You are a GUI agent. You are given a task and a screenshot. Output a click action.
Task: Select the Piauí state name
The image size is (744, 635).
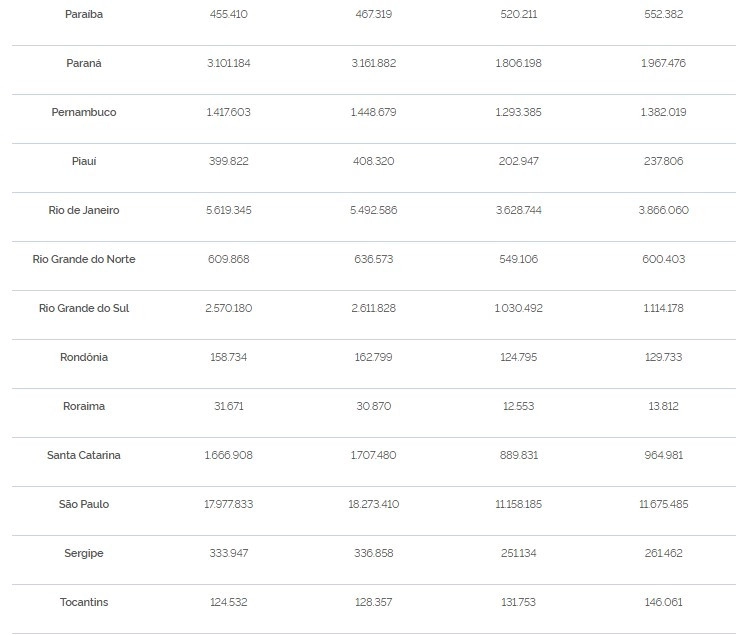pos(84,161)
